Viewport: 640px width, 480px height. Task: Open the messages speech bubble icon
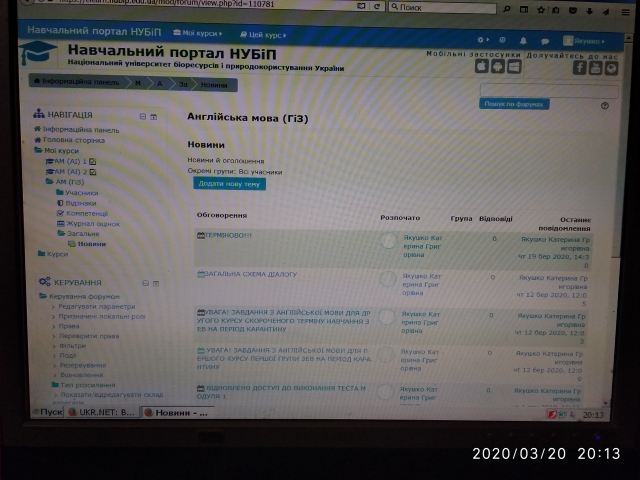[x=544, y=41]
